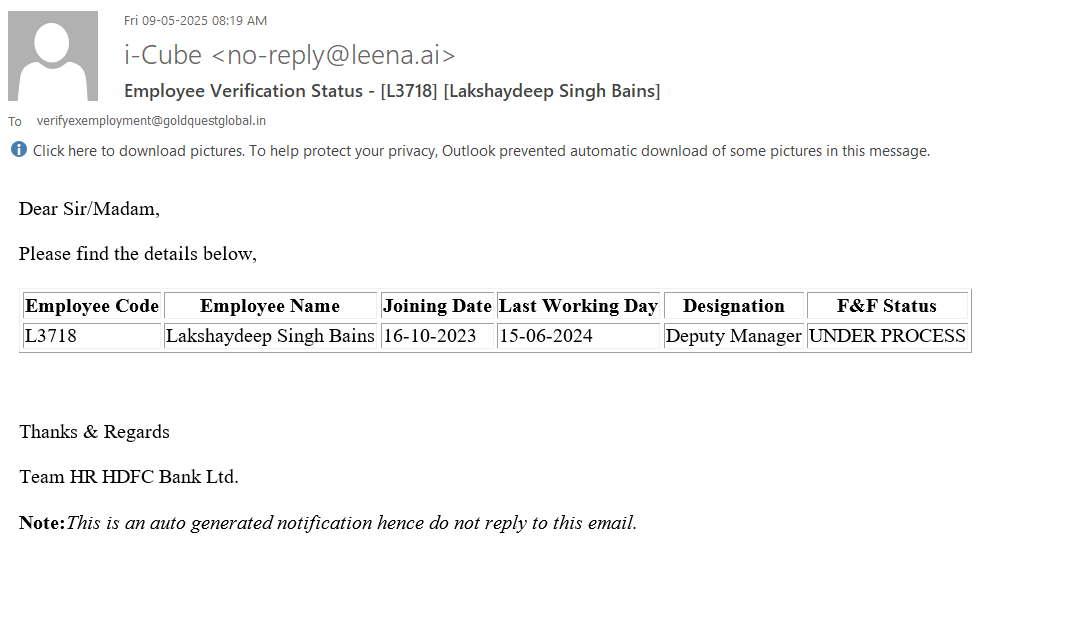
Task: Click the Joining Date column header
Action: (437, 306)
